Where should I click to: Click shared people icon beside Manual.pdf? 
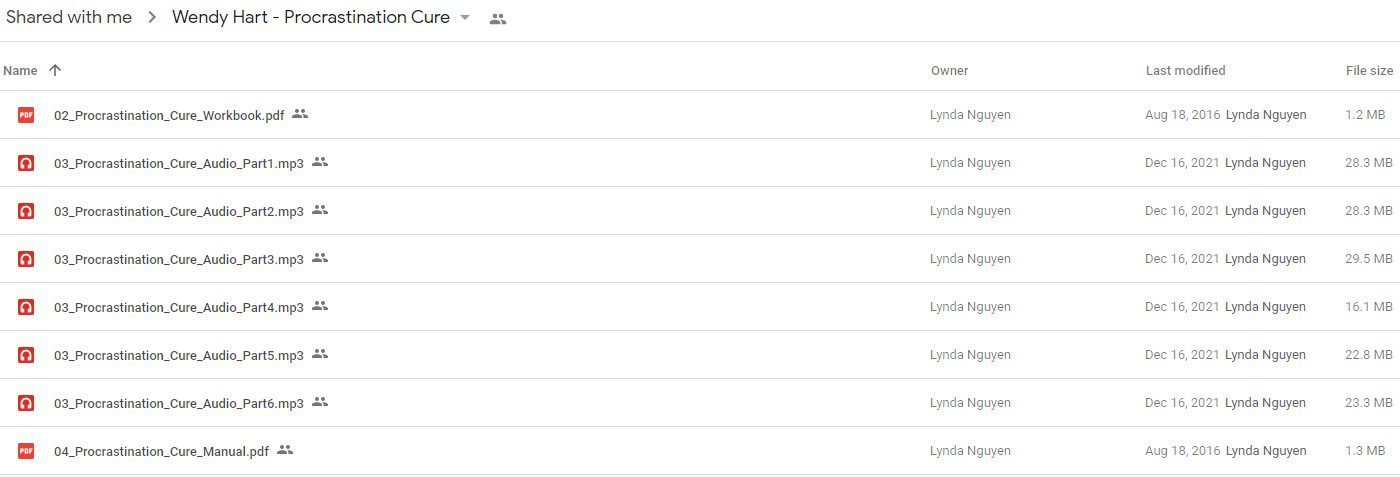[x=285, y=450]
